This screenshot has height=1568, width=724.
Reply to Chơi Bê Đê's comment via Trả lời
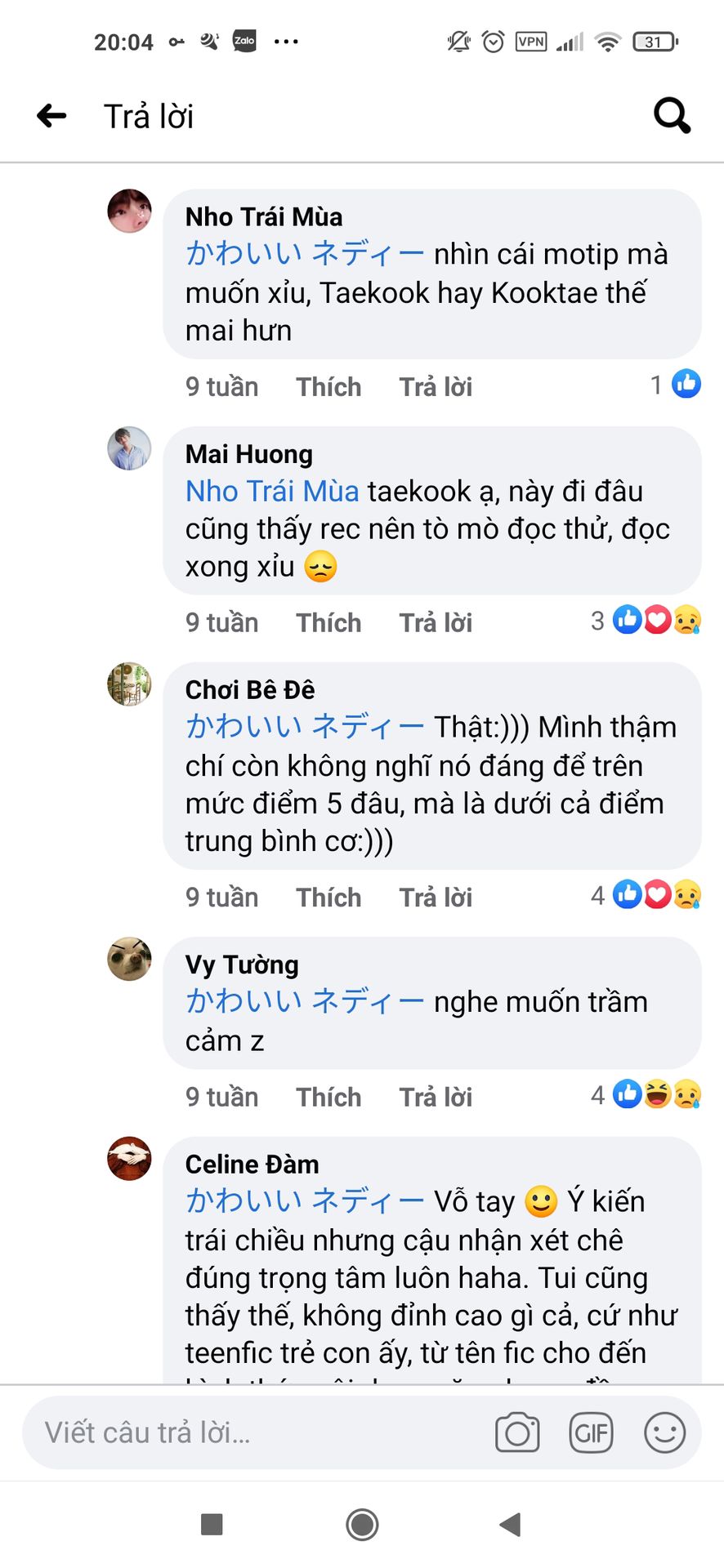click(436, 897)
